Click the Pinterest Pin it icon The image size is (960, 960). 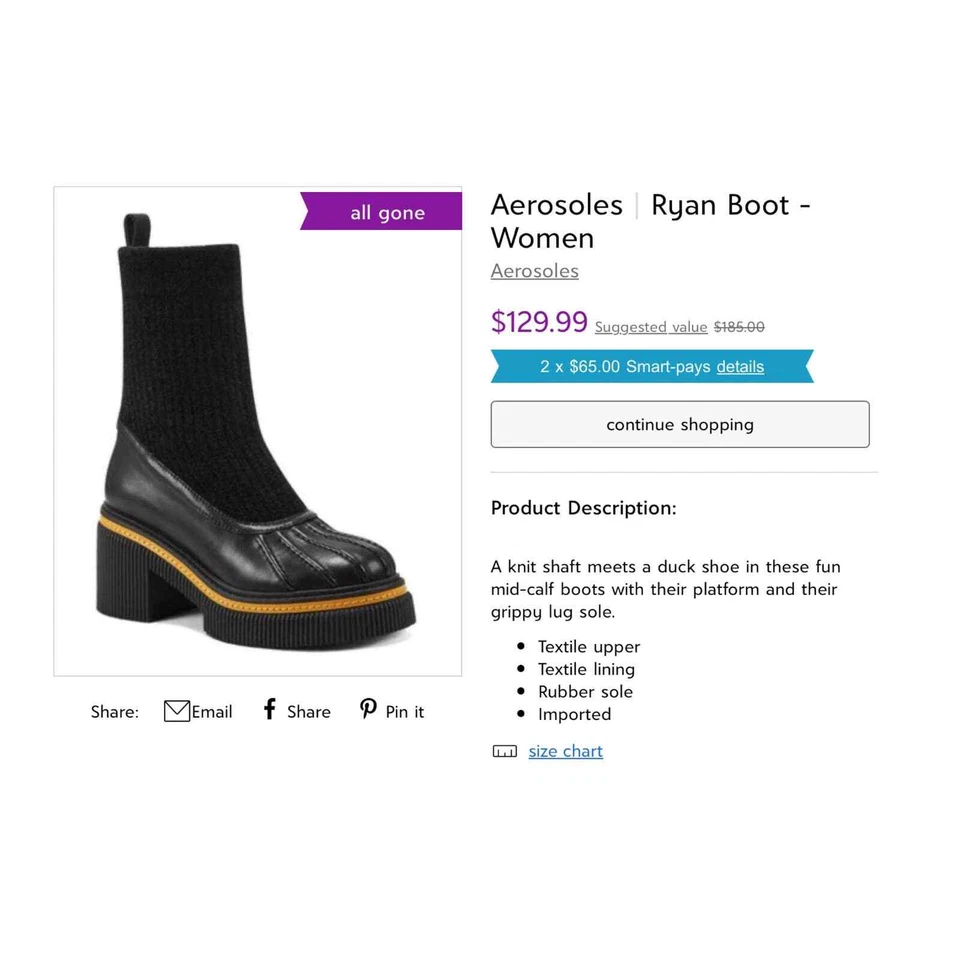367,710
